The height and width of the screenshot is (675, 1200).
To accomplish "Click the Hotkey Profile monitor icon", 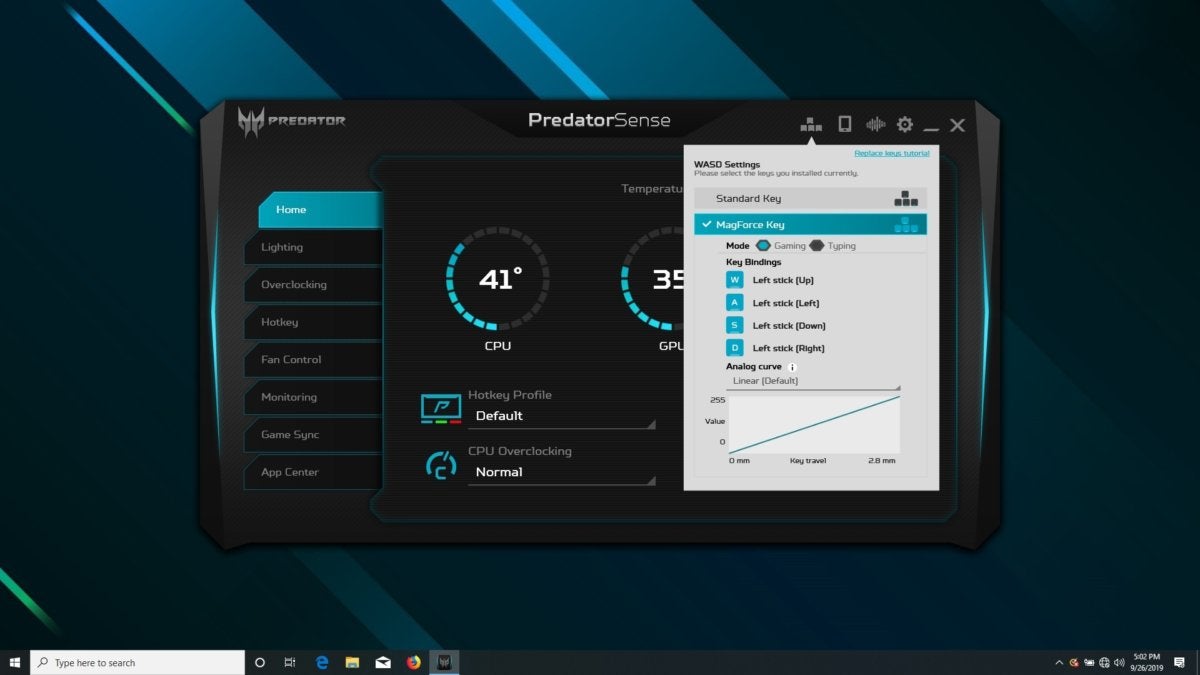I will 441,409.
